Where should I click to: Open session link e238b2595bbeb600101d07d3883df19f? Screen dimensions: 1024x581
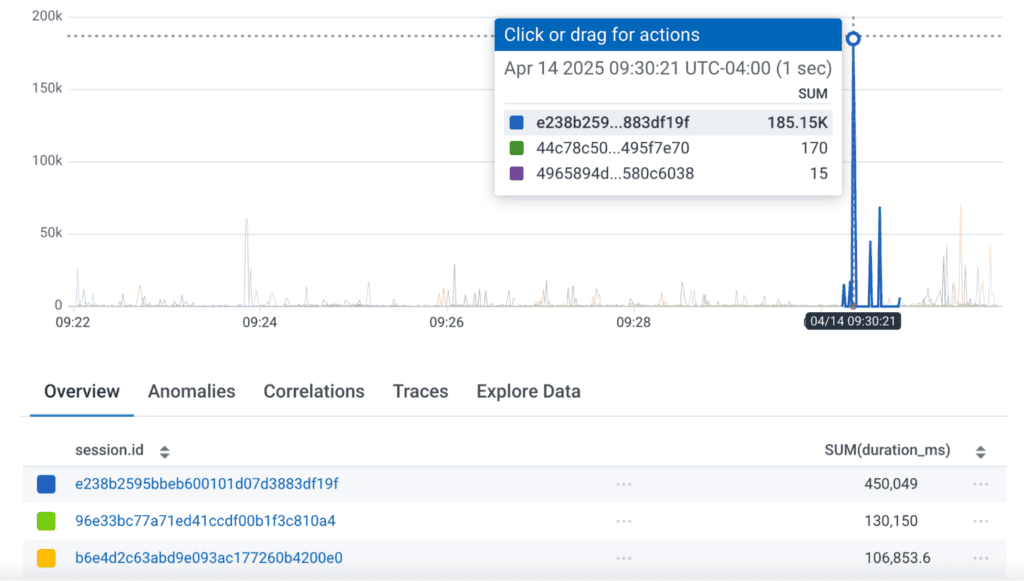(207, 484)
